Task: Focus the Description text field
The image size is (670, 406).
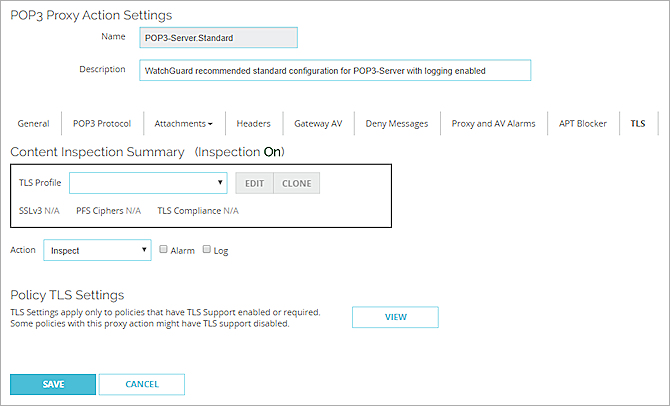Action: (x=334, y=70)
